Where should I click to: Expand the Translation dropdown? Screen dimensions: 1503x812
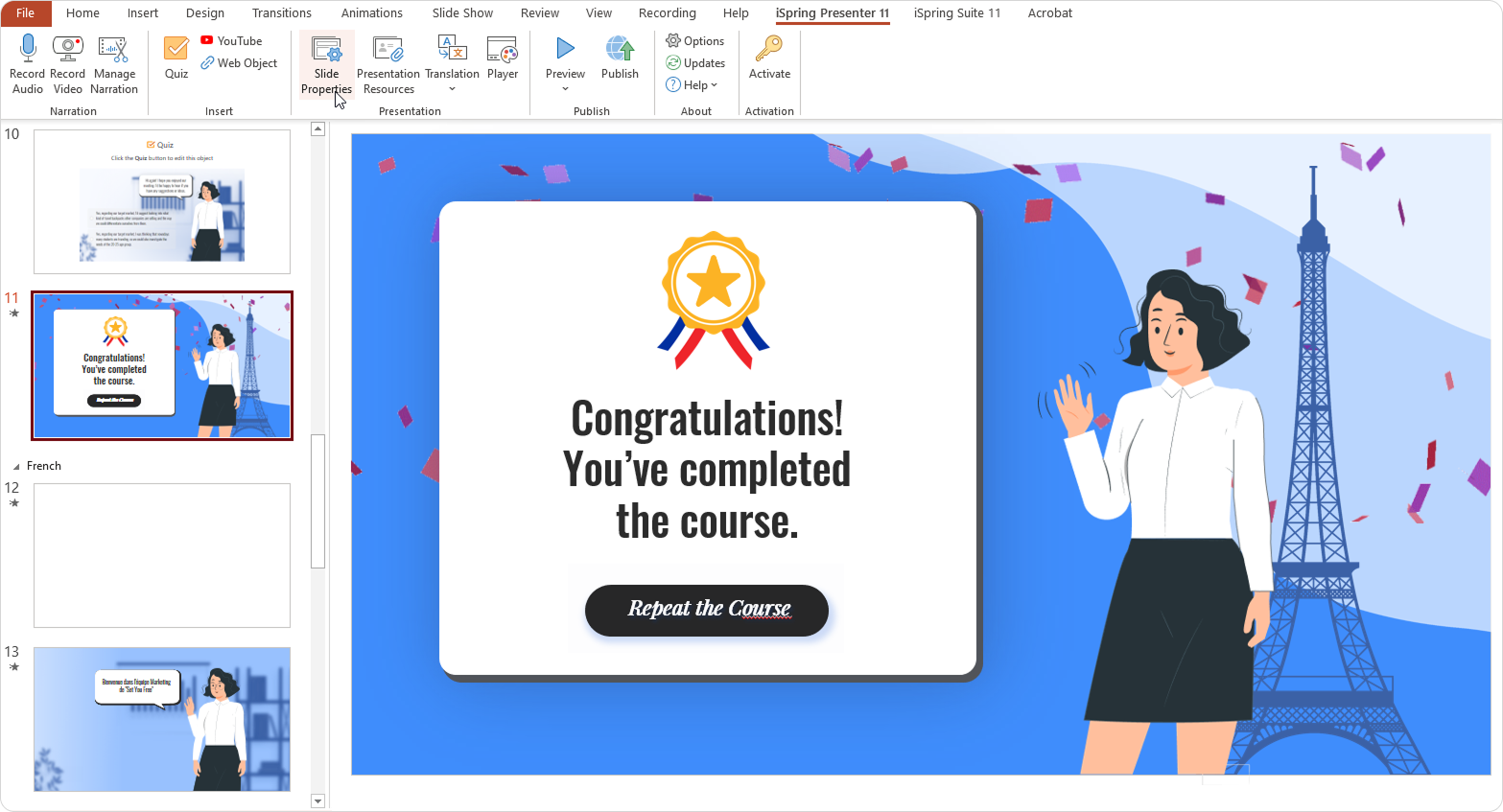(452, 89)
